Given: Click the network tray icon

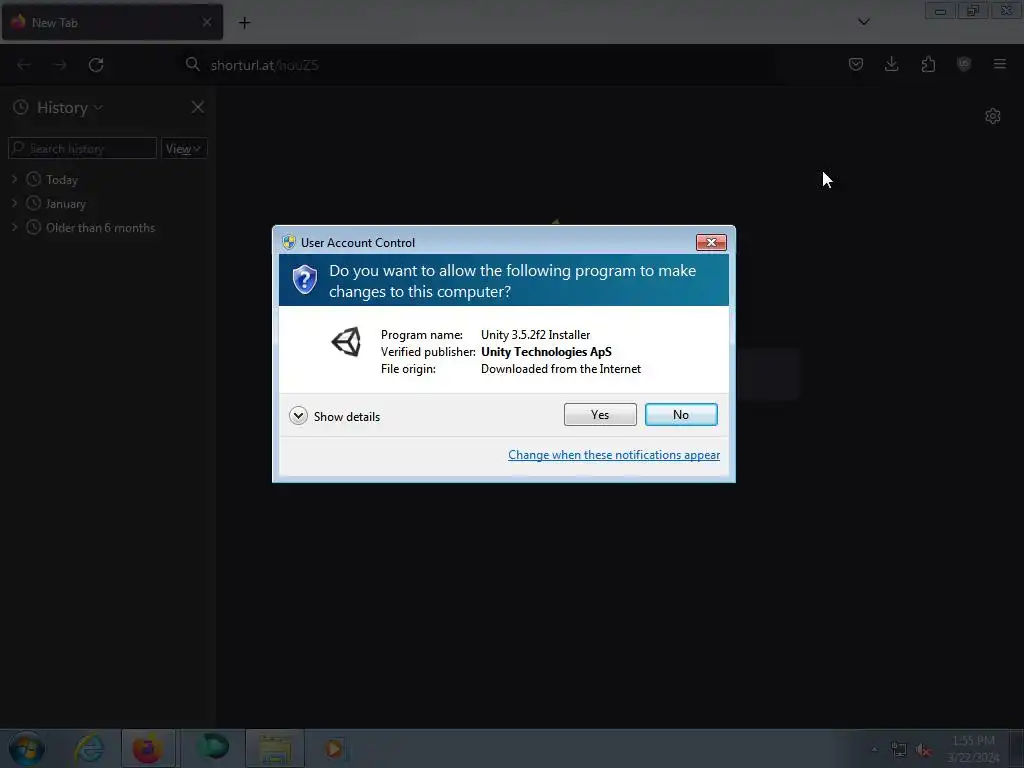Looking at the screenshot, I should pos(899,750).
